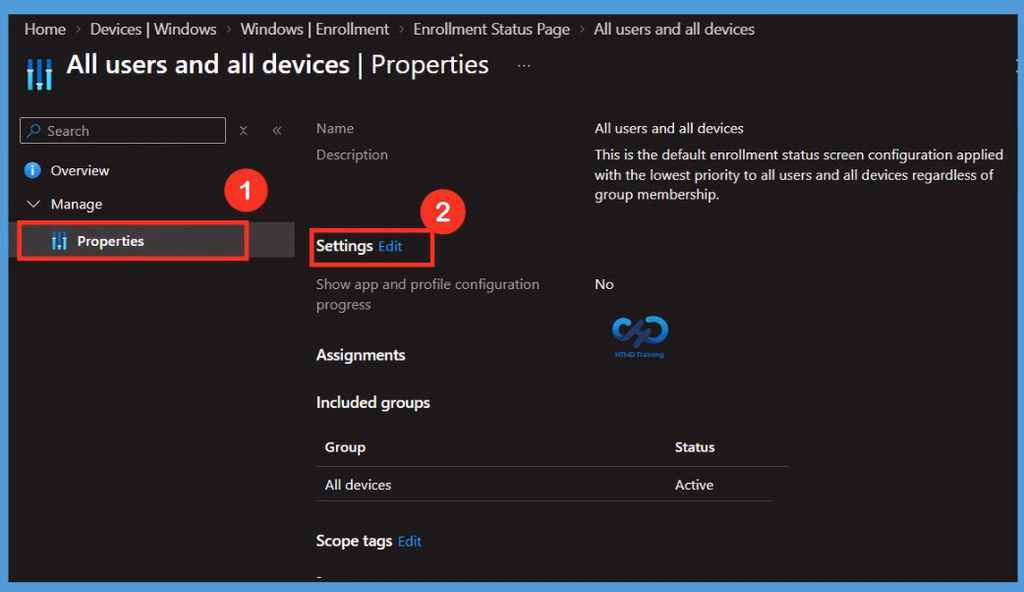This screenshot has height=592, width=1024.
Task: Click the magnifier icon in Search box
Action: pos(34,131)
